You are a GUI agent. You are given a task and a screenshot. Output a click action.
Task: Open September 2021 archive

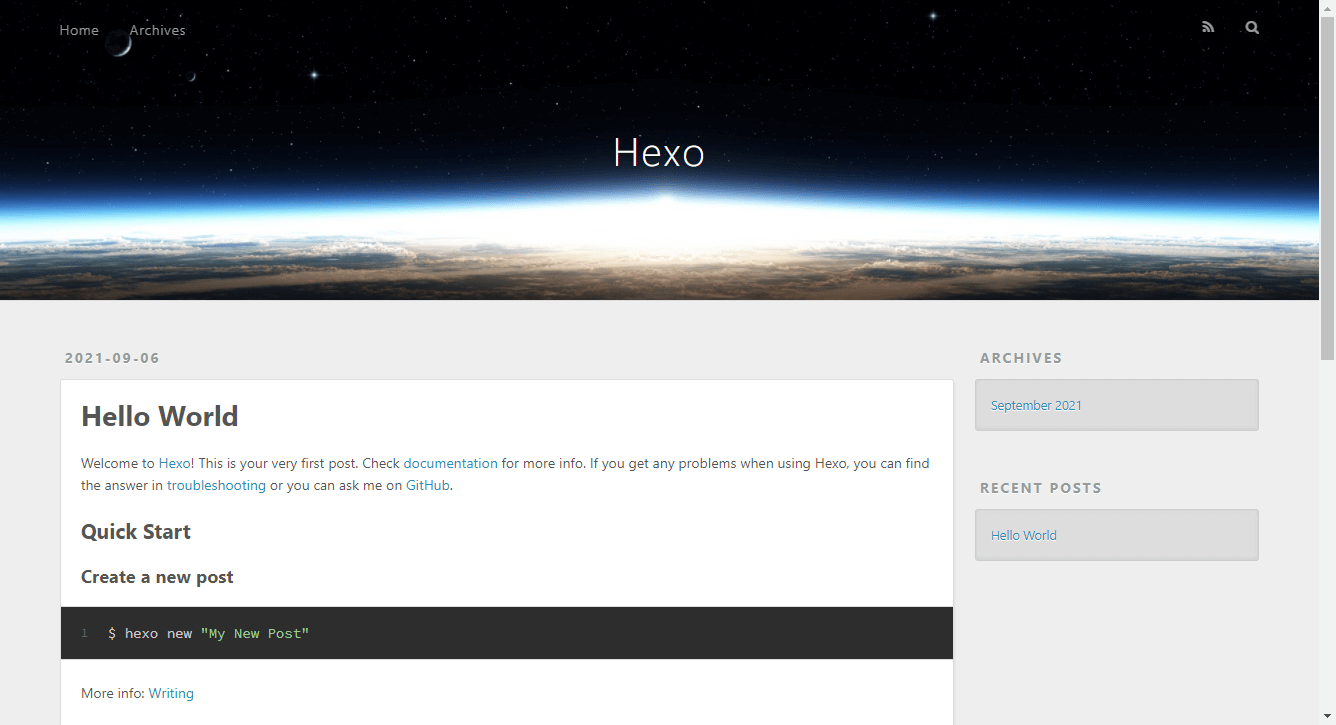click(x=1036, y=405)
